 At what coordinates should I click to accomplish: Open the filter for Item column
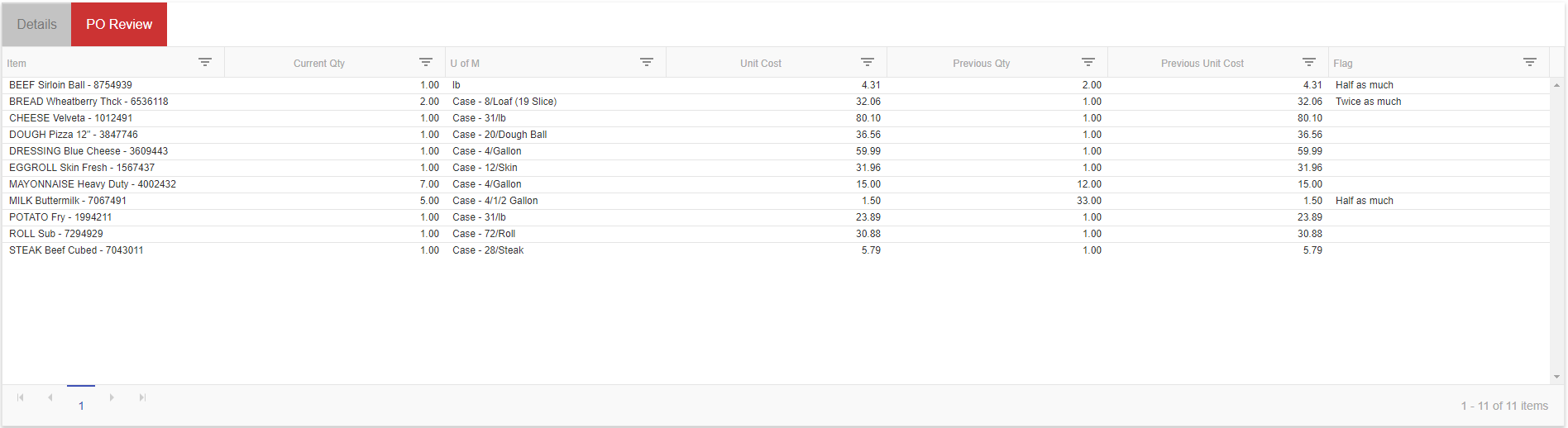(x=205, y=63)
